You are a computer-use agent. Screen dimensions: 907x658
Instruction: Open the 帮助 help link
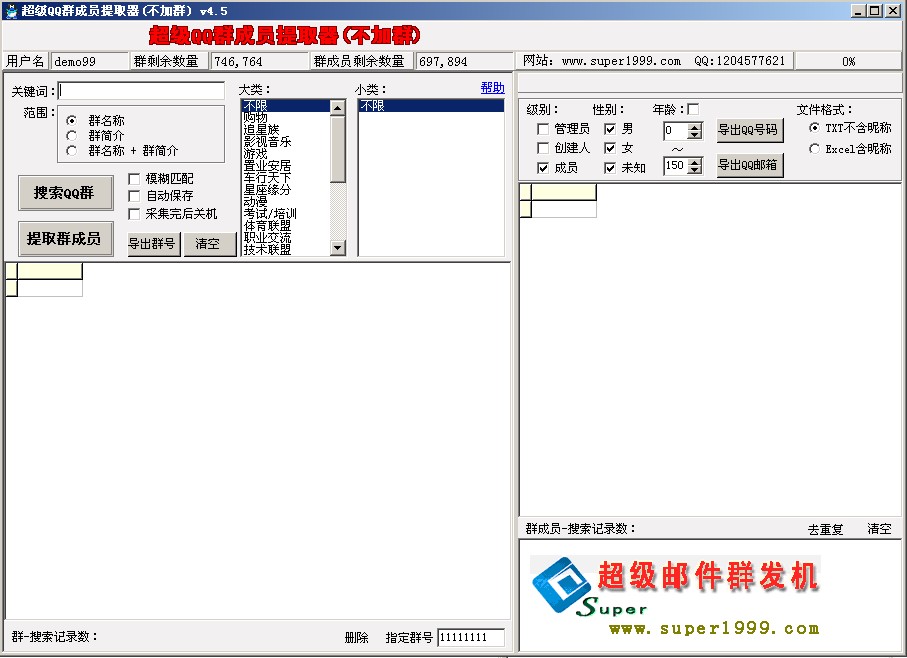coord(492,87)
